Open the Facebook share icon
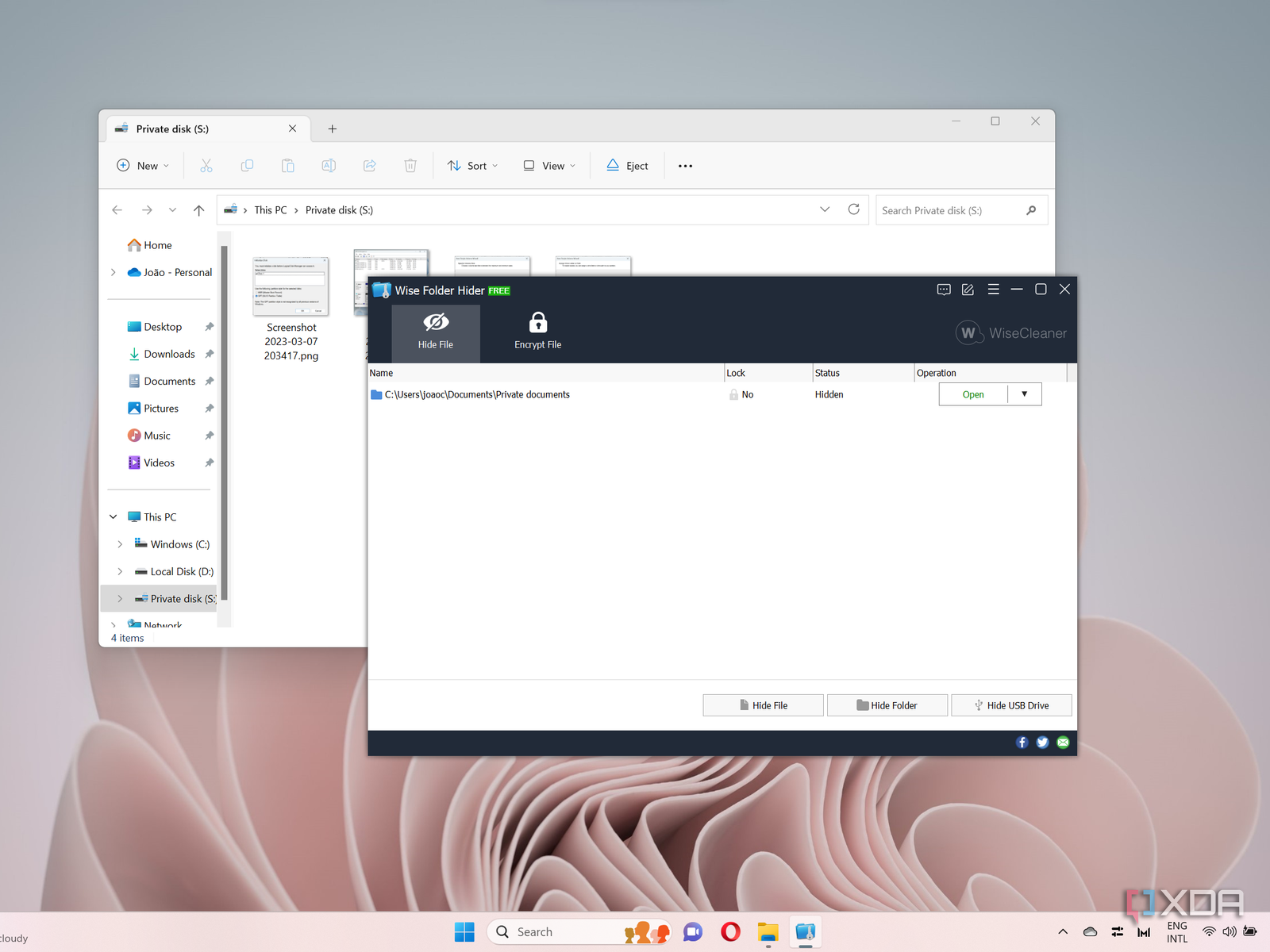This screenshot has width=1270, height=952. click(1022, 743)
